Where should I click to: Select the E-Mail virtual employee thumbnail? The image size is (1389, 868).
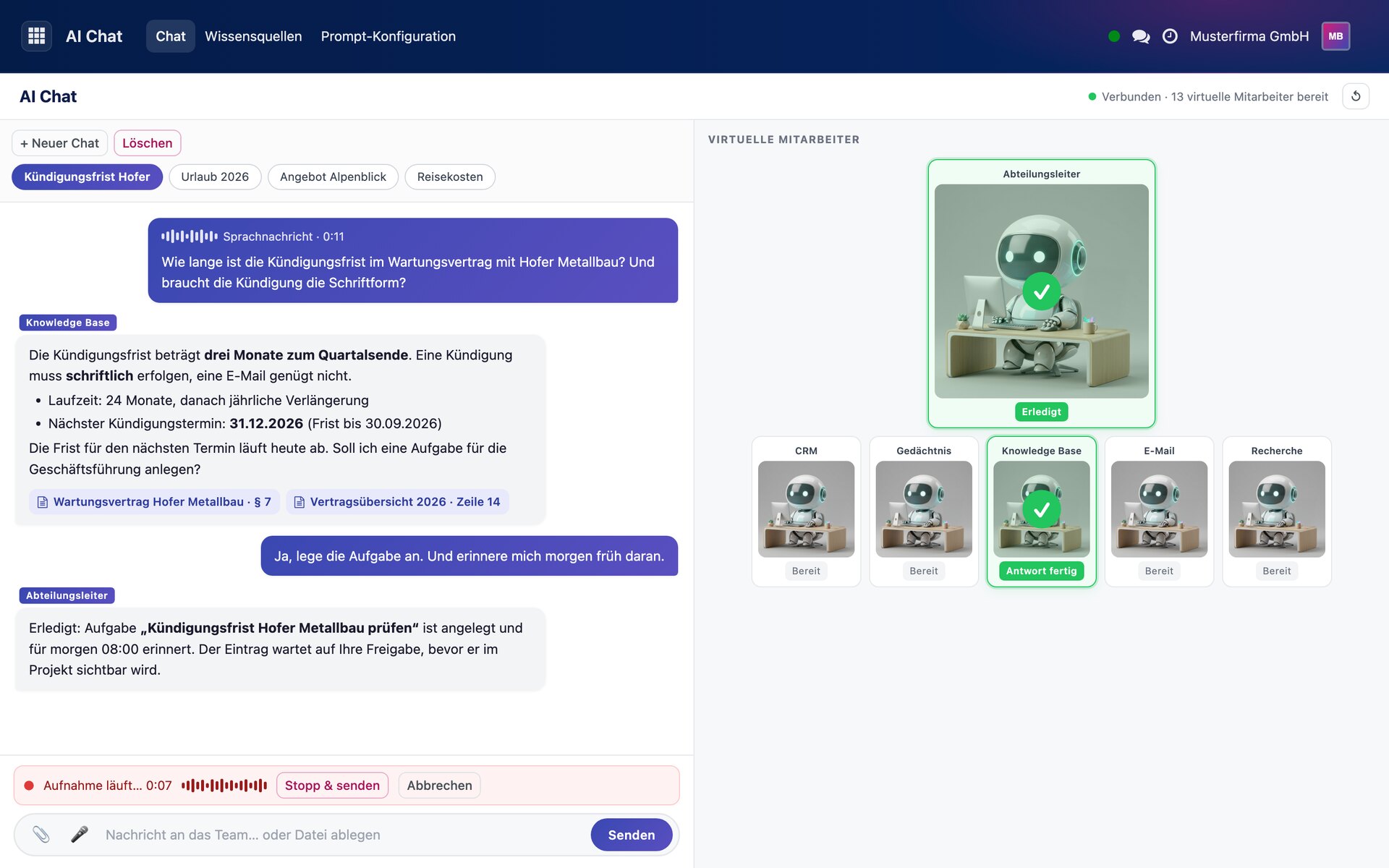[x=1159, y=509]
